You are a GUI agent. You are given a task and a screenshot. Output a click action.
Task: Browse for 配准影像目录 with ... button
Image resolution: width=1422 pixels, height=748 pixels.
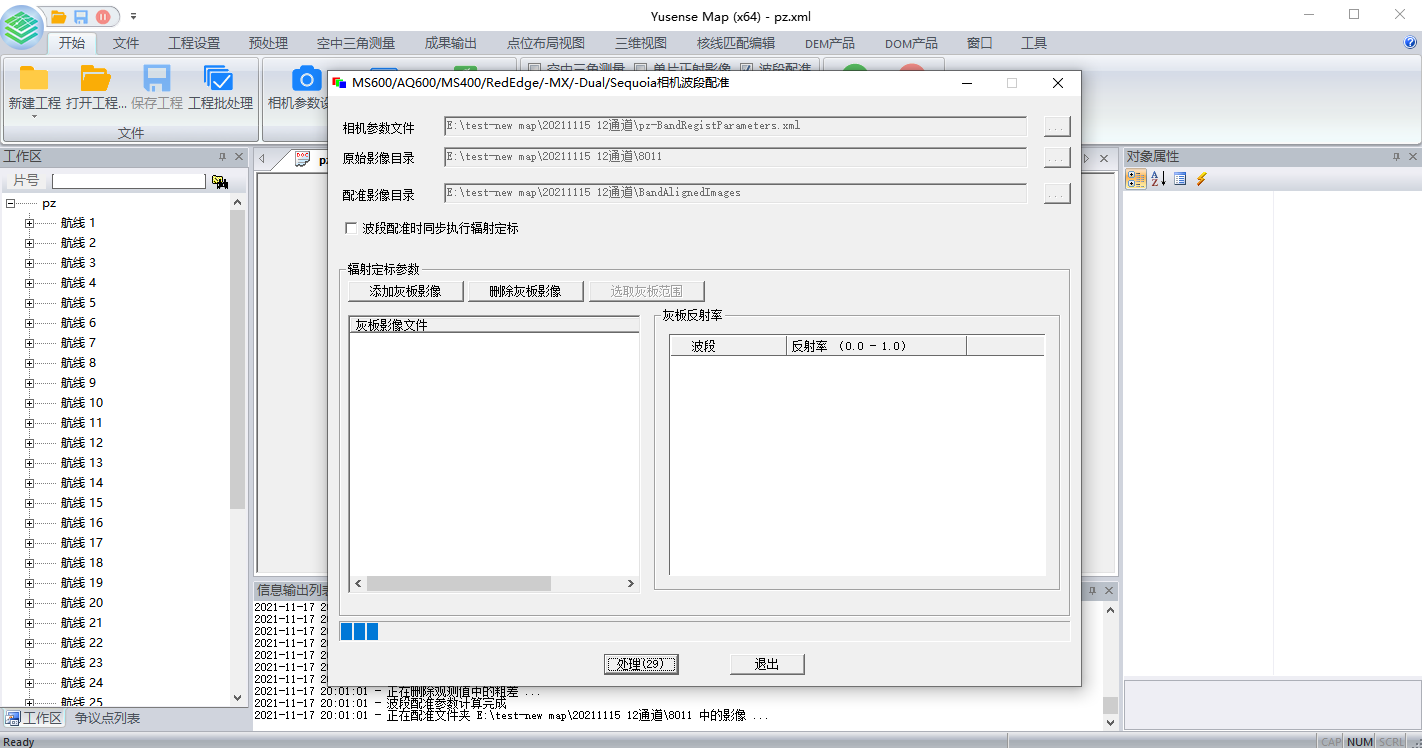[1057, 193]
